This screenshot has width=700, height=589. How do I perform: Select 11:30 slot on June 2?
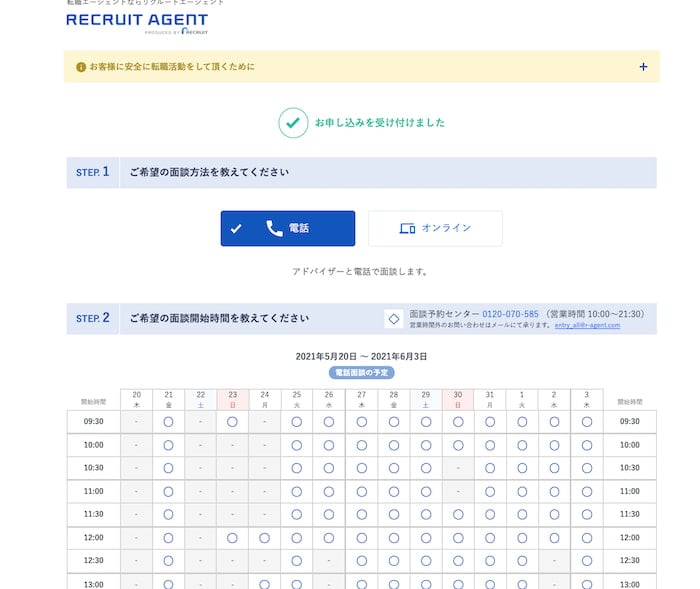tap(554, 514)
